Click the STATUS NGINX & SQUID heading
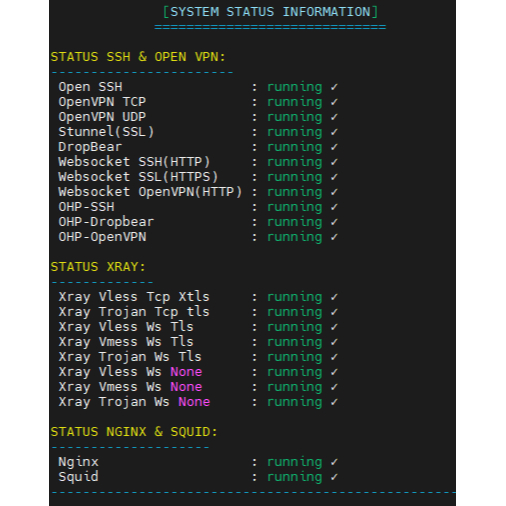Image resolution: width=506 pixels, height=506 pixels. [134, 432]
